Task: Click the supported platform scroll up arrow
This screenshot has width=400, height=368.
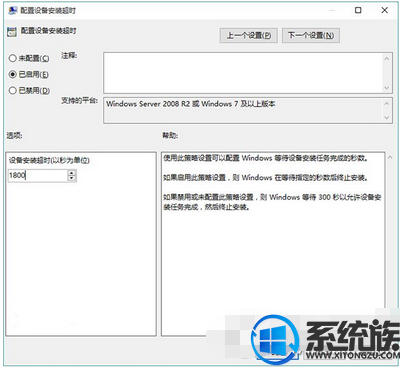Action: 387,103
